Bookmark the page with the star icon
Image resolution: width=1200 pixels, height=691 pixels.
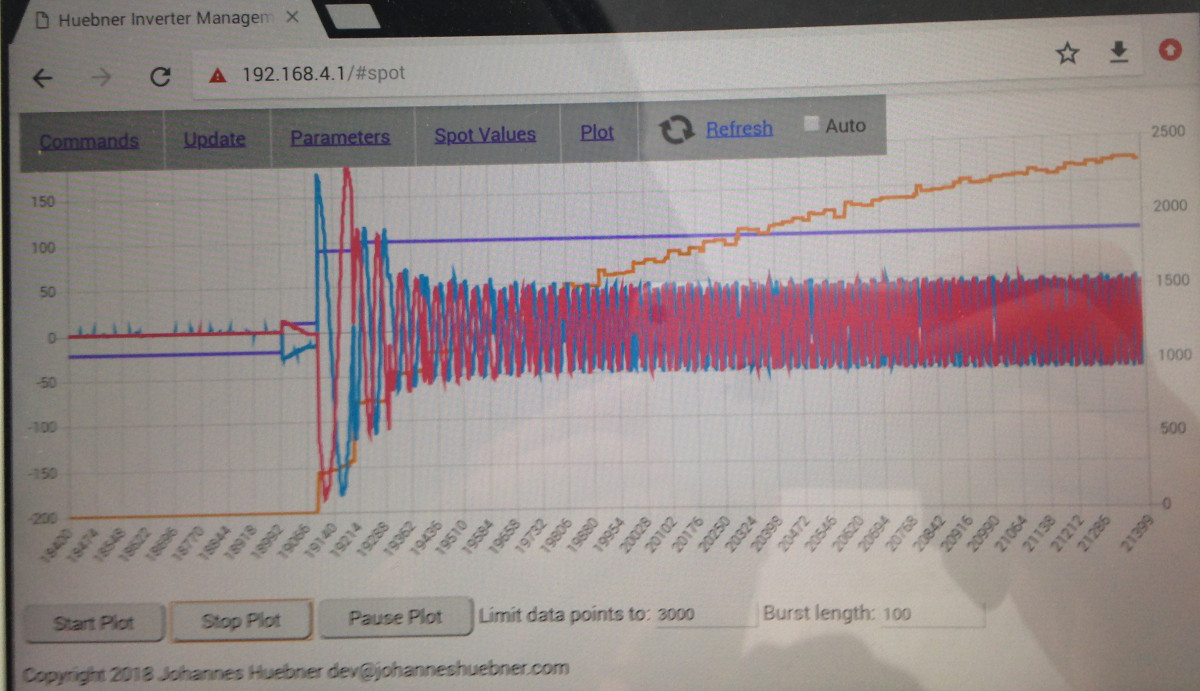click(x=1067, y=52)
